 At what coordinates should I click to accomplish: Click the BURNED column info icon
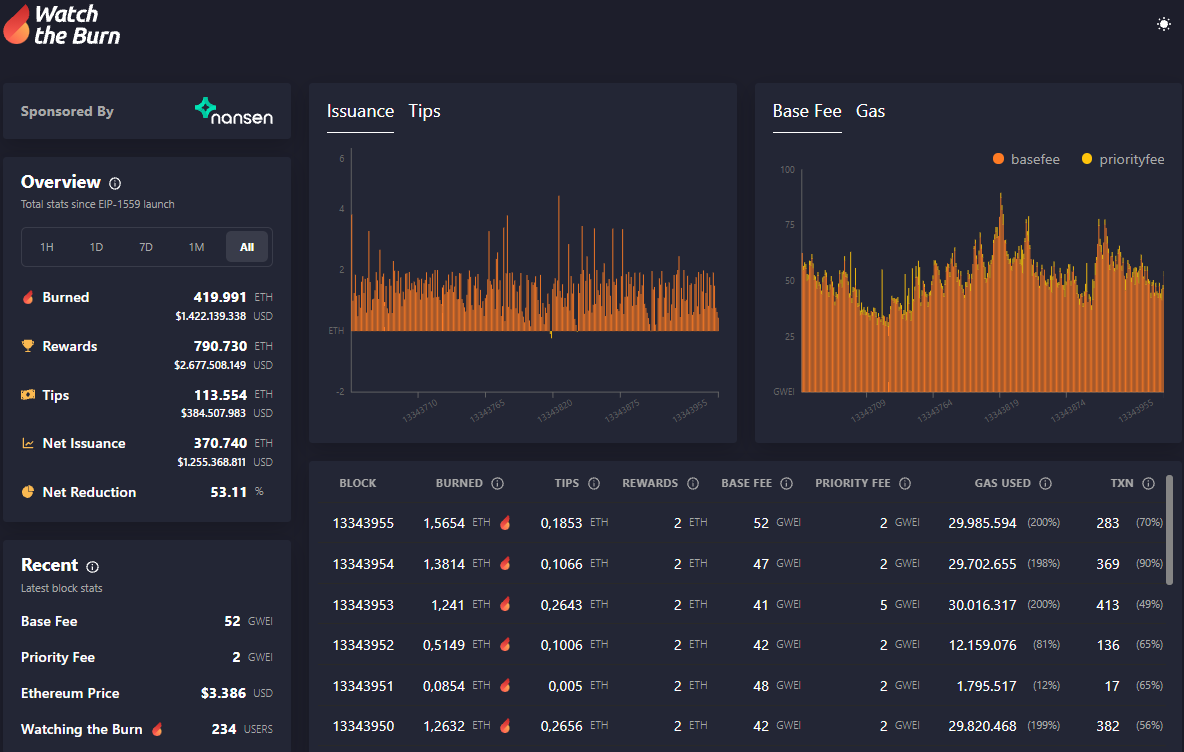pyautogui.click(x=498, y=483)
